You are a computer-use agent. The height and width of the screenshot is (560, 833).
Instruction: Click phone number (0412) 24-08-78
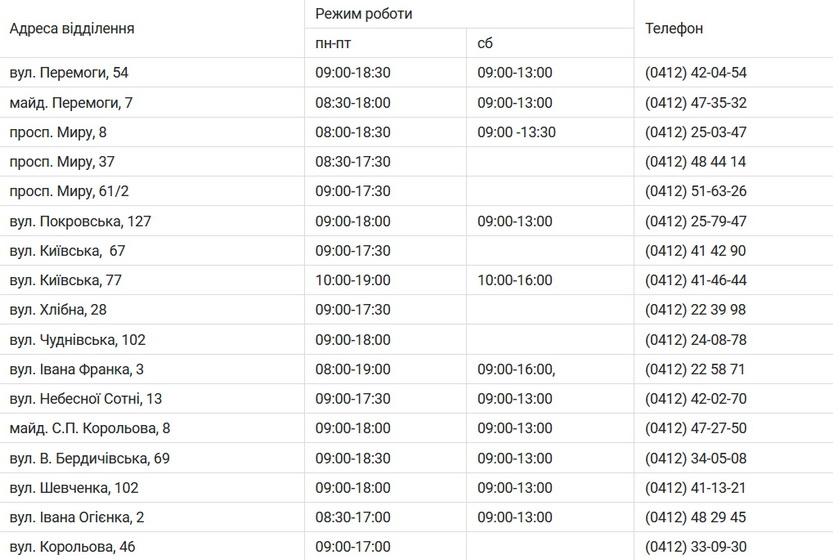point(696,339)
